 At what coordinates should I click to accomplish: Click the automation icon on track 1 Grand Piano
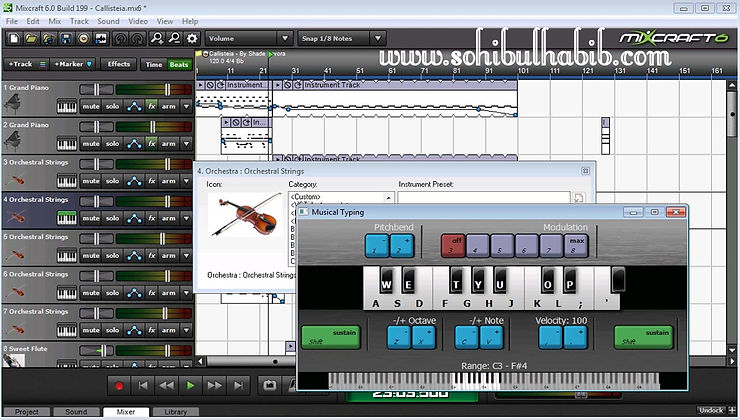(x=135, y=106)
